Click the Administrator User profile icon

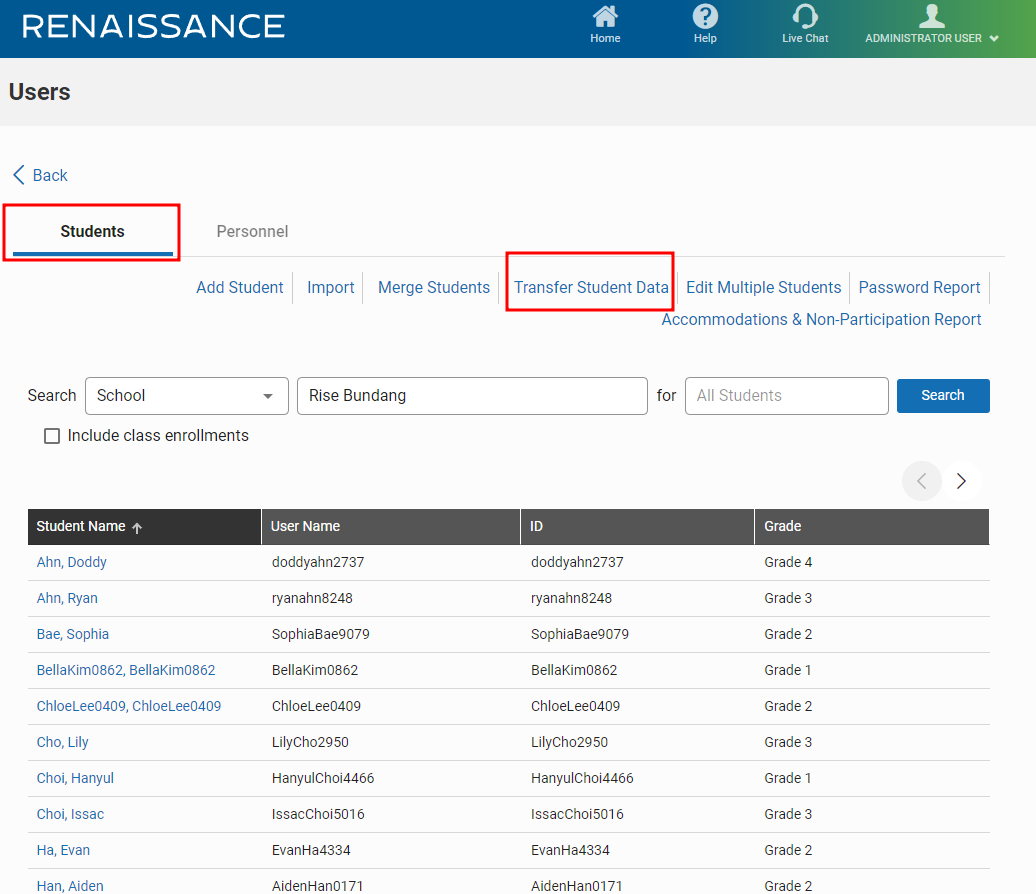[x=932, y=16]
